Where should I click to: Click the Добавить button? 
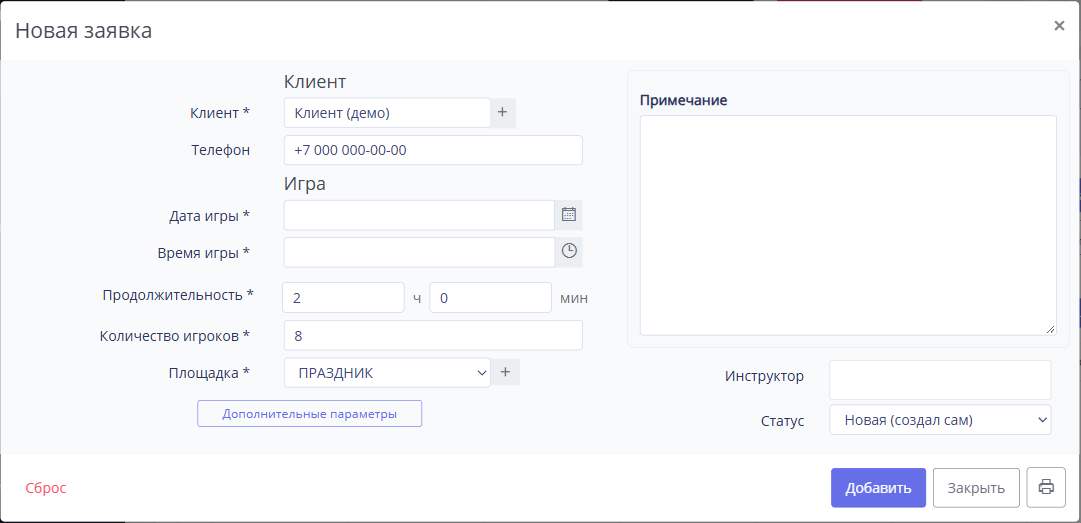pyautogui.click(x=878, y=488)
